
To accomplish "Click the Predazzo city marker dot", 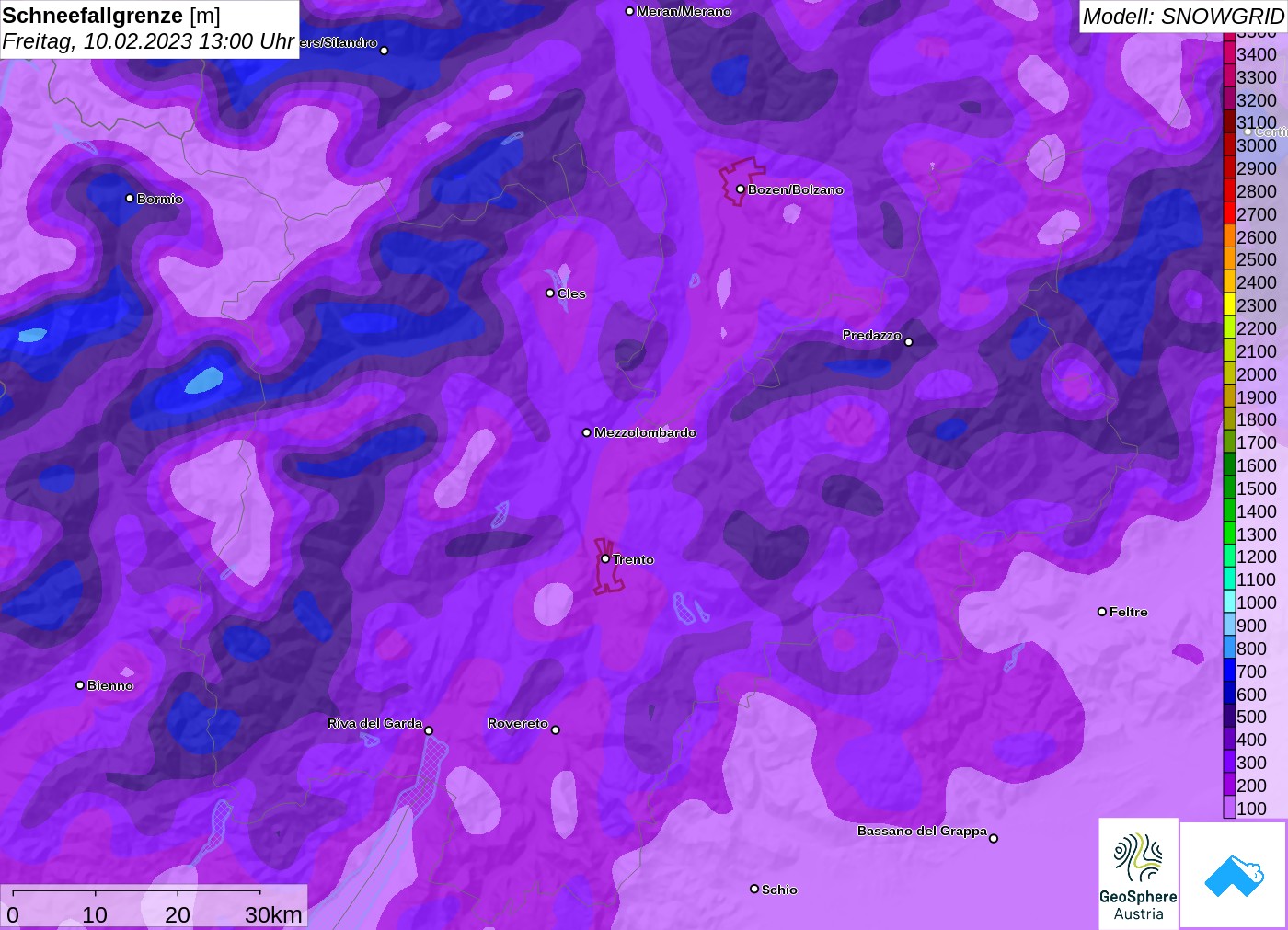I will 909,342.
